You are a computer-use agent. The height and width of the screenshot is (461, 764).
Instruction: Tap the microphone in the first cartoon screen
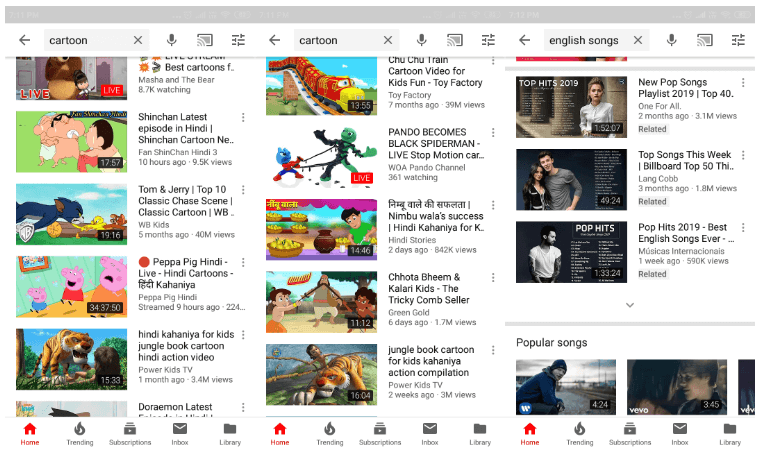[x=172, y=40]
